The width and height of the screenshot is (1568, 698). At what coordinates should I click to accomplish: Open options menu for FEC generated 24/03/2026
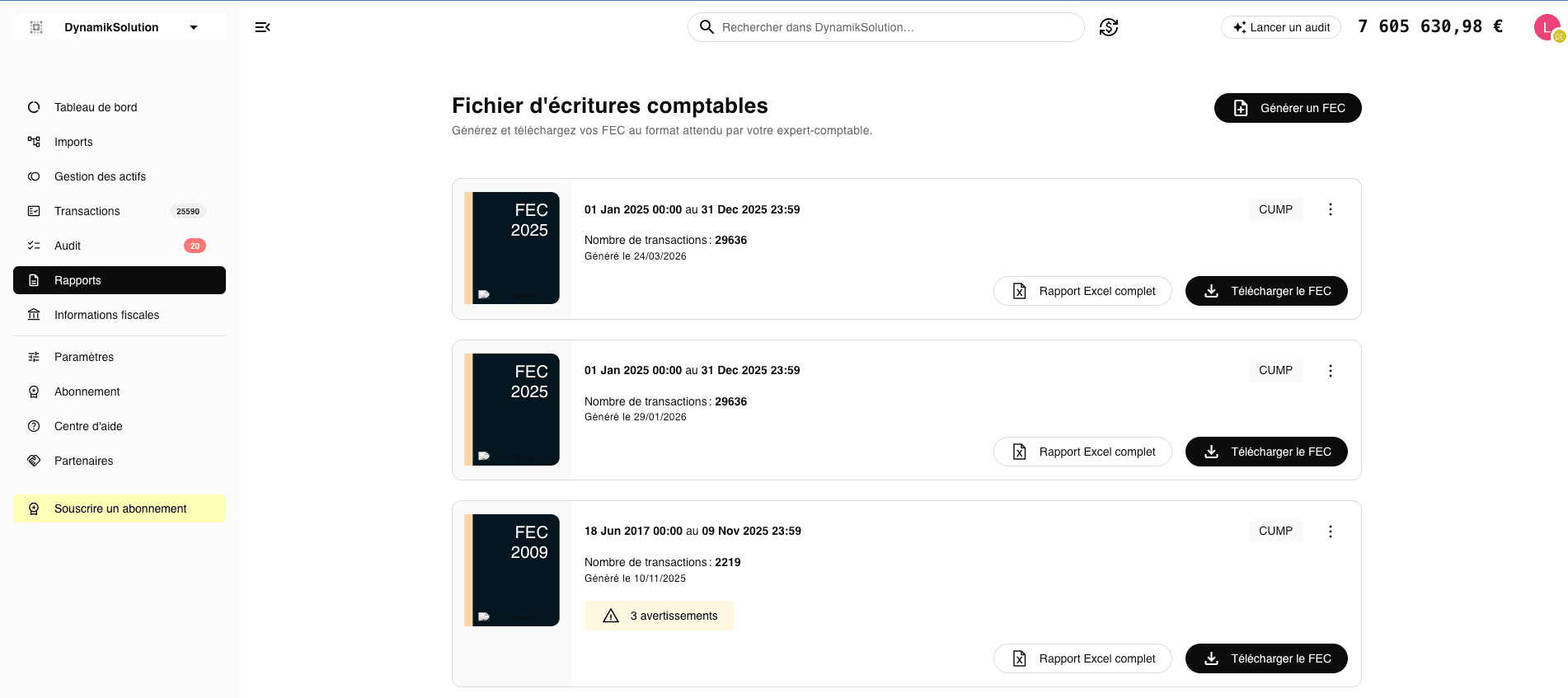point(1330,209)
